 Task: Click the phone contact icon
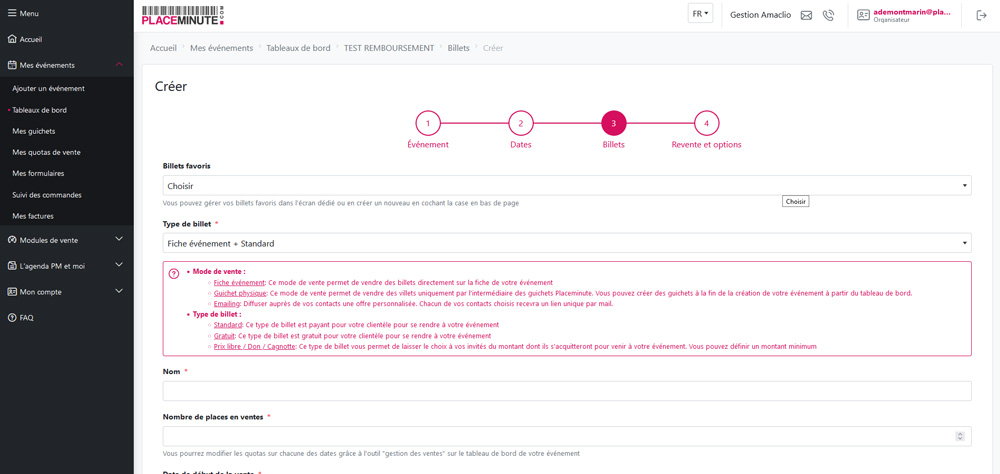tap(828, 15)
